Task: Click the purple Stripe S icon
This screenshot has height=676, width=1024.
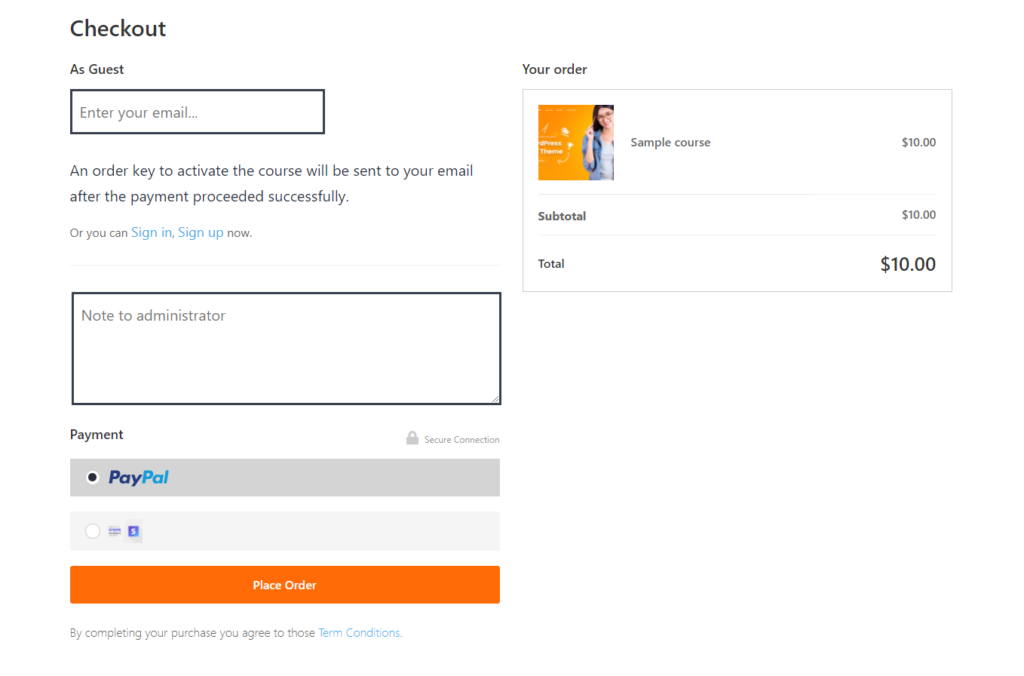Action: click(133, 531)
